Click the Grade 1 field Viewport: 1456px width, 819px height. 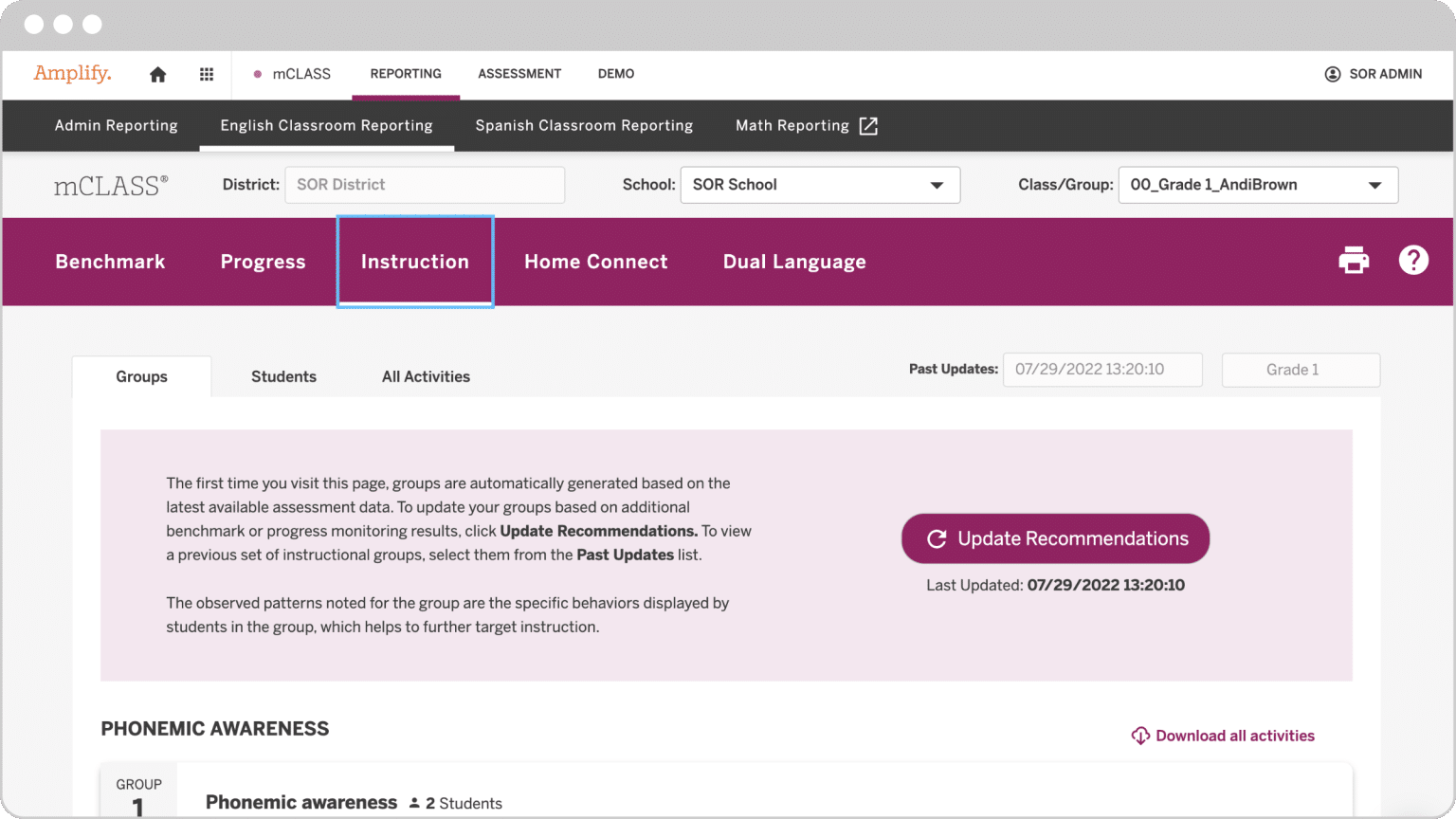[1300, 370]
